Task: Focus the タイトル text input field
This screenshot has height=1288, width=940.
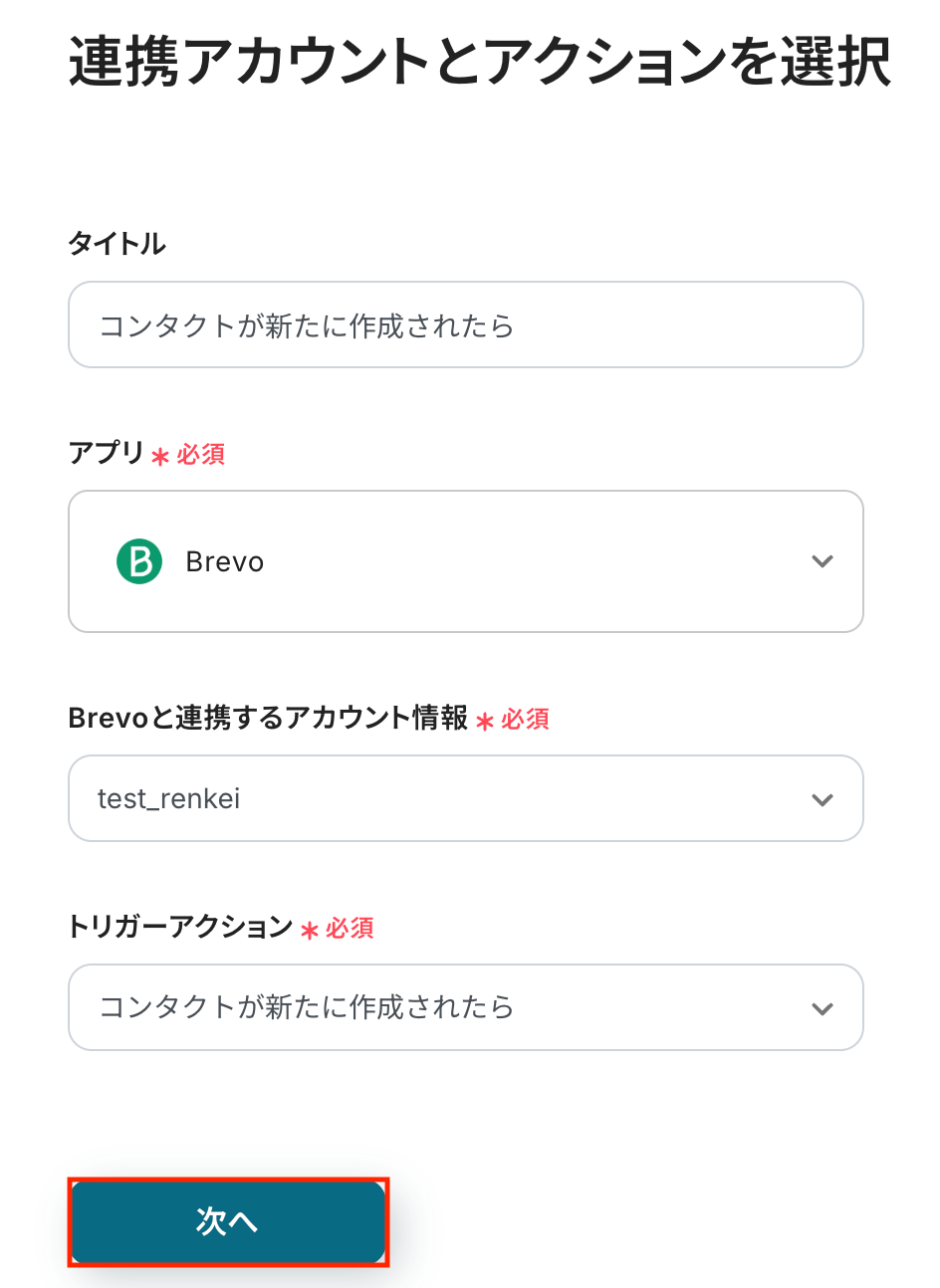Action: 465,325
